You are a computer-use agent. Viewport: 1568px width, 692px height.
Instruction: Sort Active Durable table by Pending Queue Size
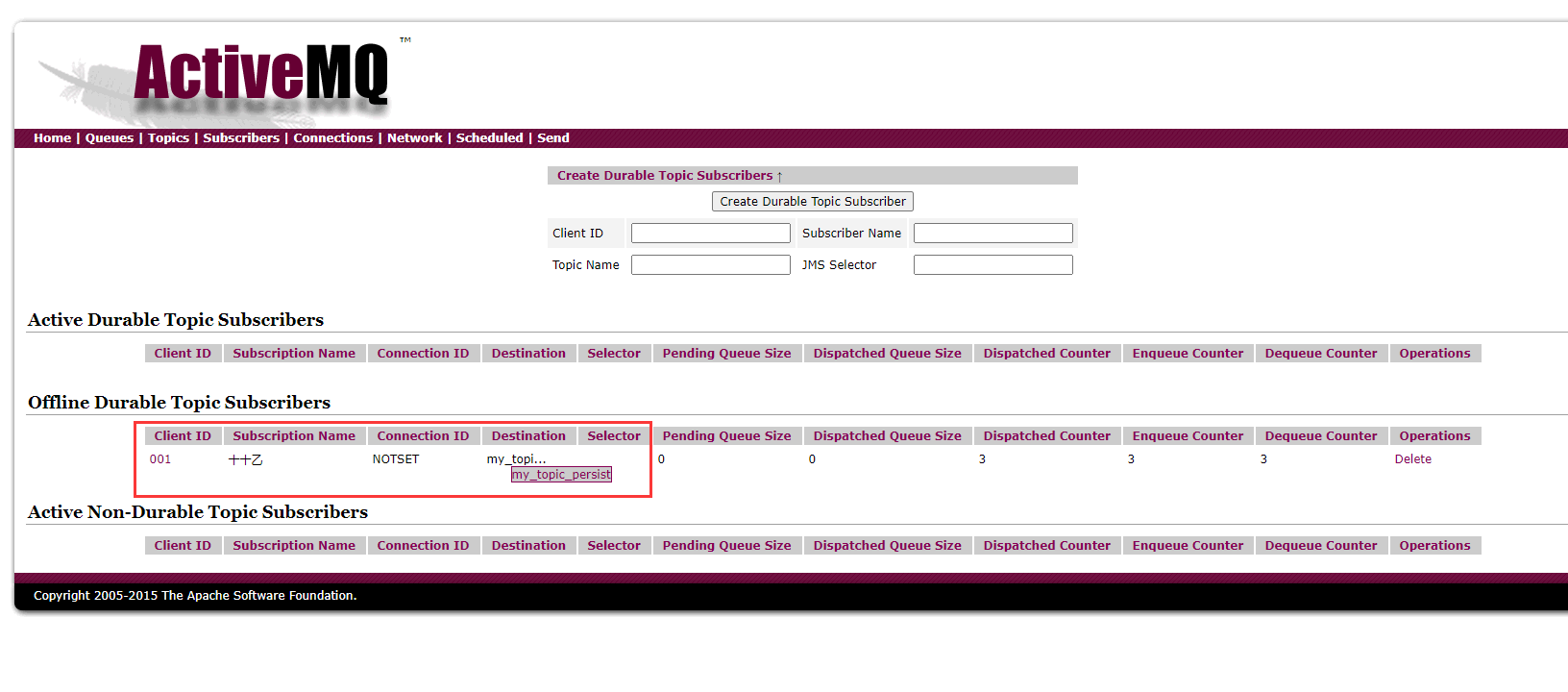click(x=727, y=354)
